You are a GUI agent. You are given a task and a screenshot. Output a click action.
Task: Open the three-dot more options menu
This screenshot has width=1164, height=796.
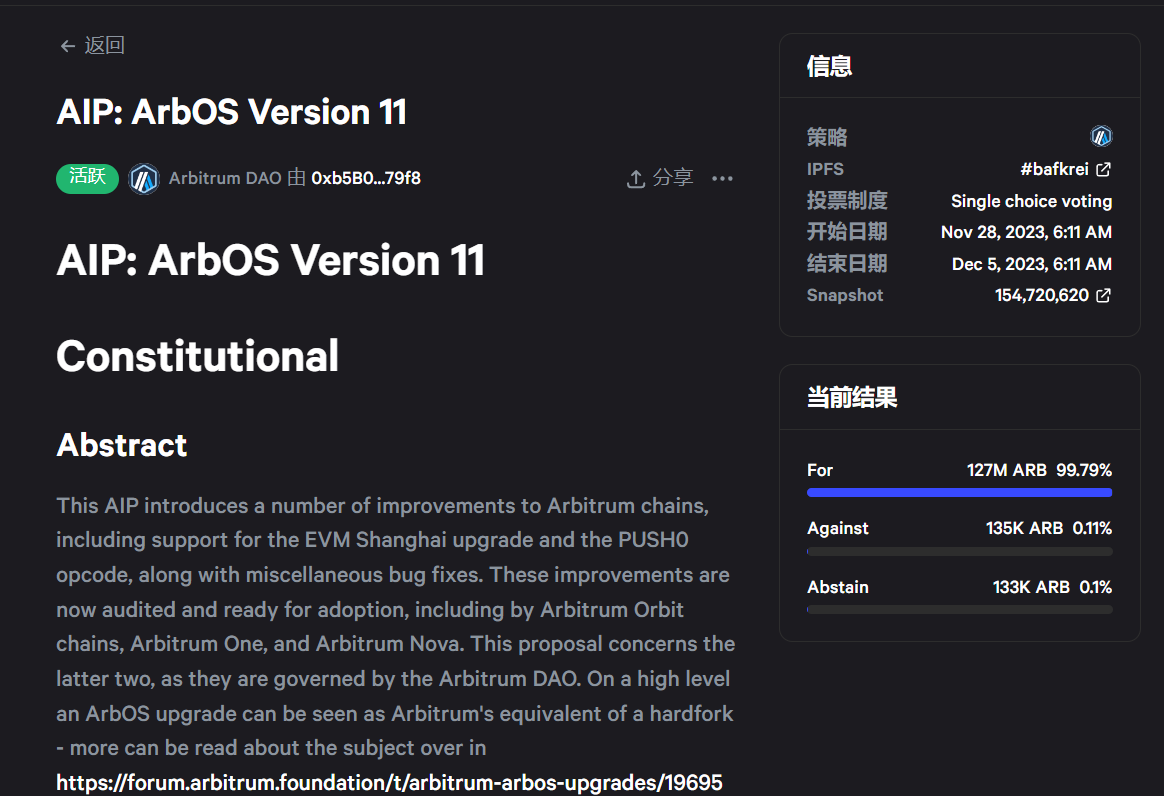tap(722, 179)
